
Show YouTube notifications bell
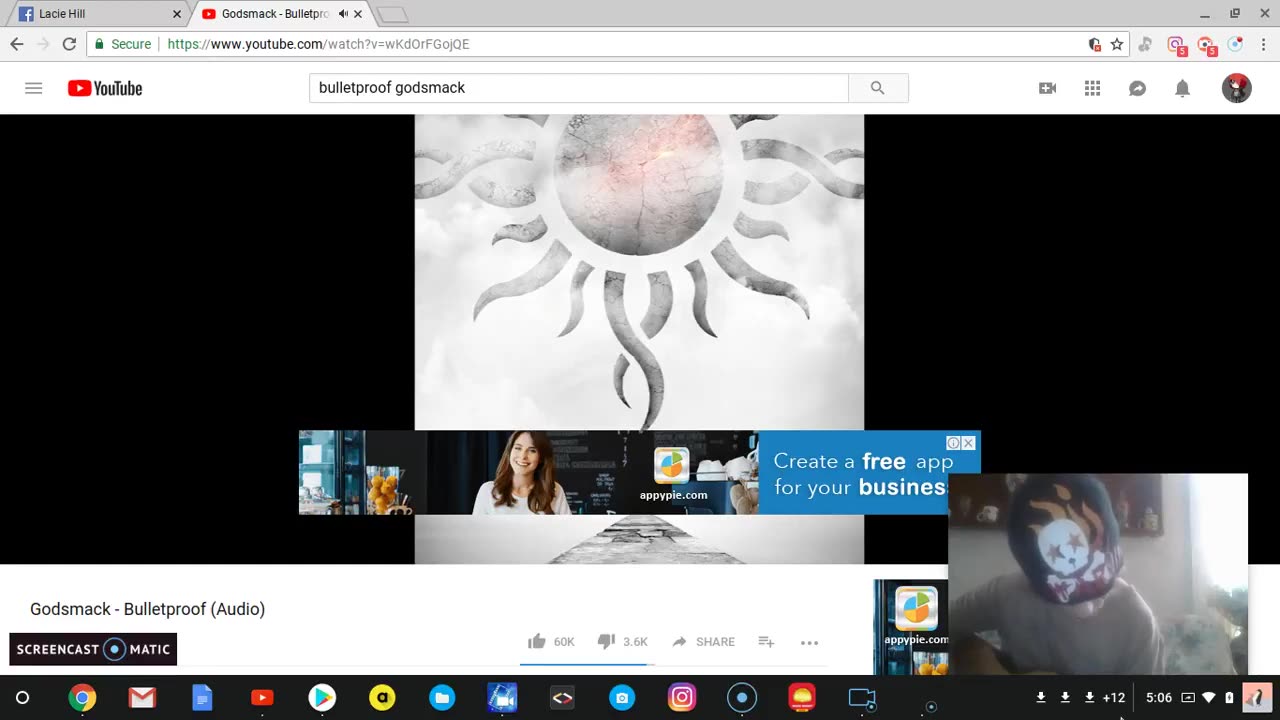[1182, 88]
